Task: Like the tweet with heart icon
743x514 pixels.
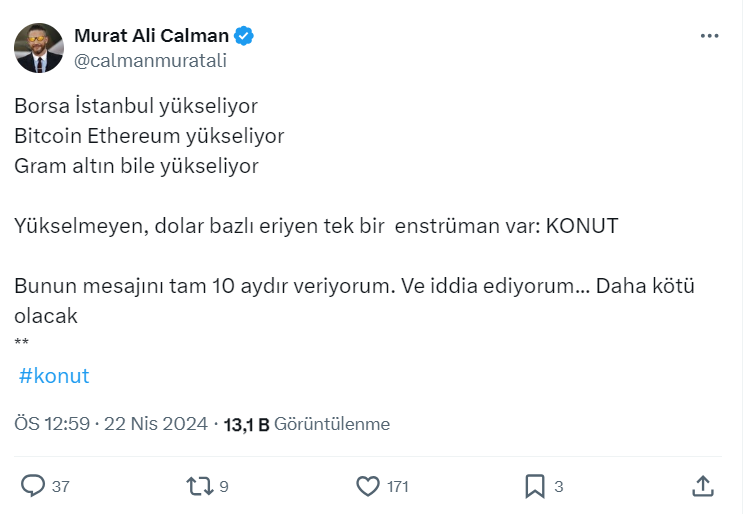Action: 368,486
